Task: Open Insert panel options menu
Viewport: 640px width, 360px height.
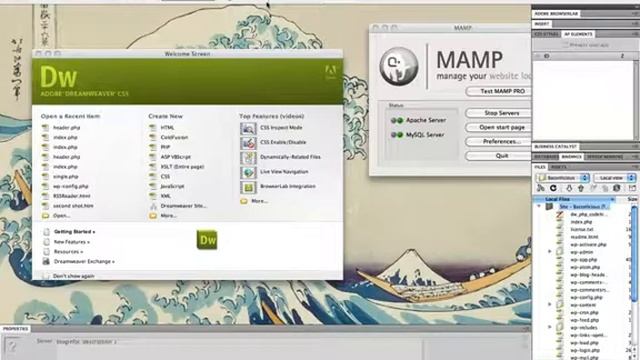Action: tap(635, 24)
